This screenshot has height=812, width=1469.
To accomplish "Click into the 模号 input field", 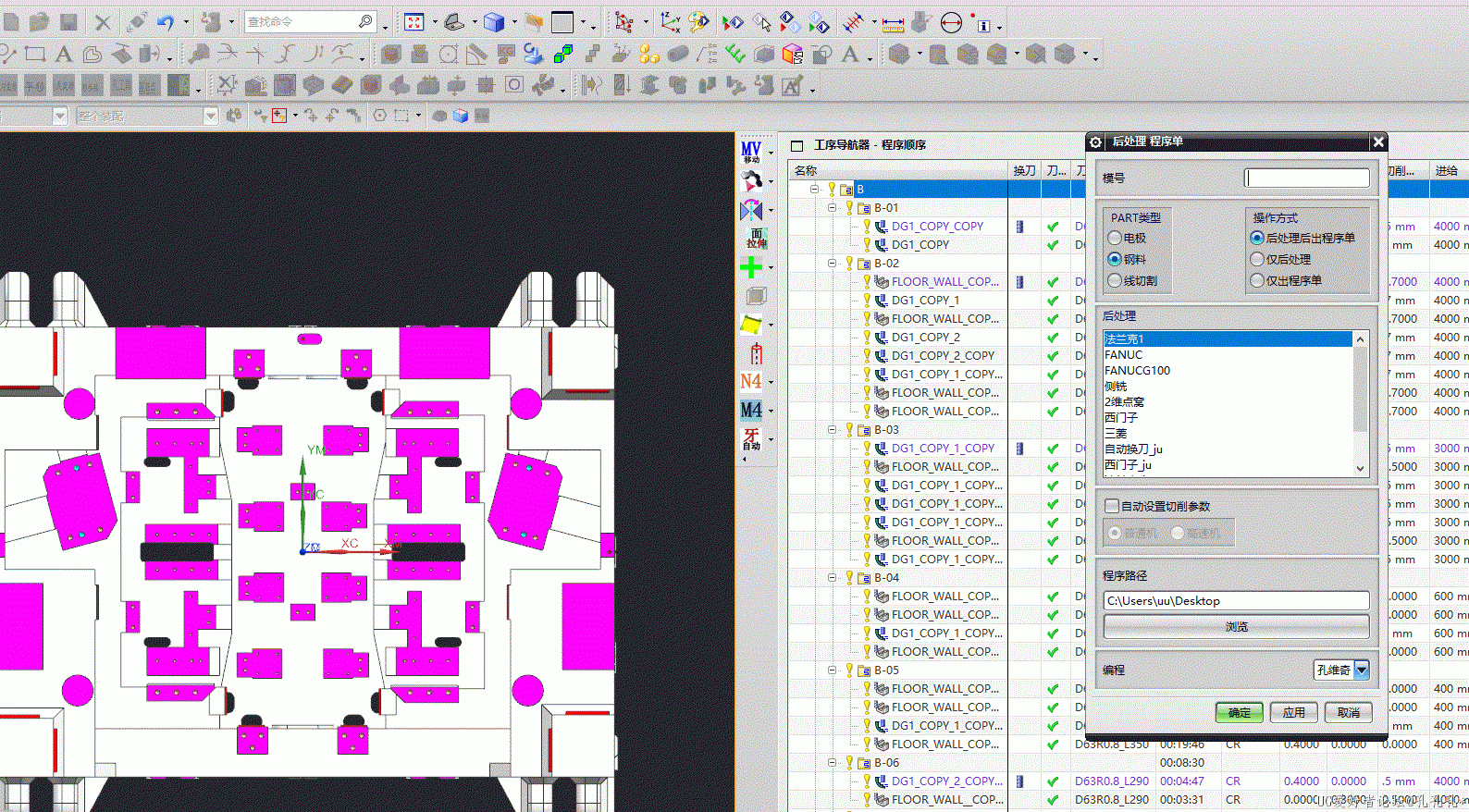I will (x=1306, y=178).
